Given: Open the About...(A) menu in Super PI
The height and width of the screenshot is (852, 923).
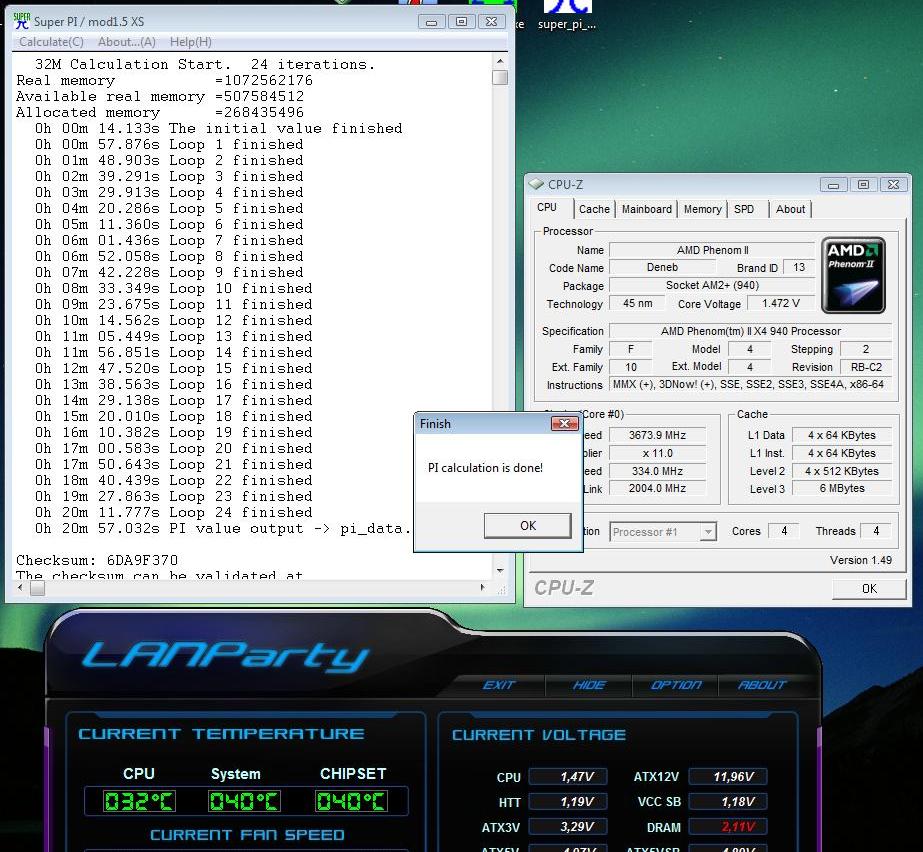Looking at the screenshot, I should coord(127,42).
